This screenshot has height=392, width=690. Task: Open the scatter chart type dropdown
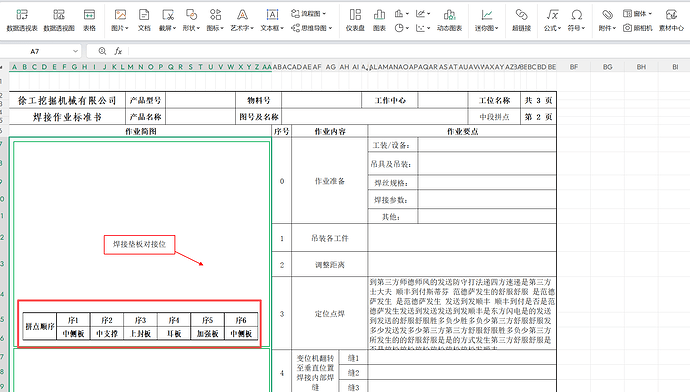click(x=423, y=28)
